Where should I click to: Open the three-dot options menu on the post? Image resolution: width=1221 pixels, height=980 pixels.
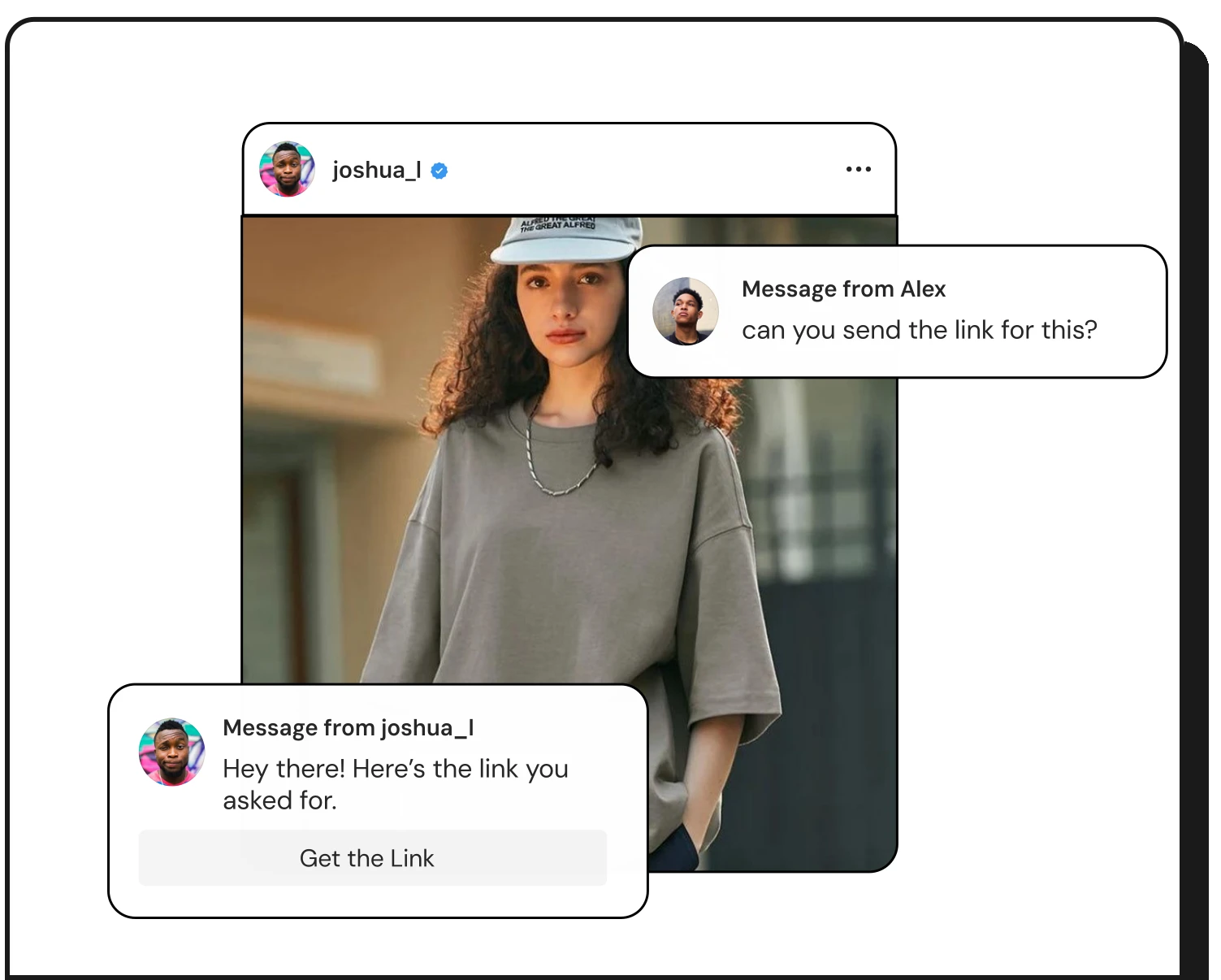859,168
